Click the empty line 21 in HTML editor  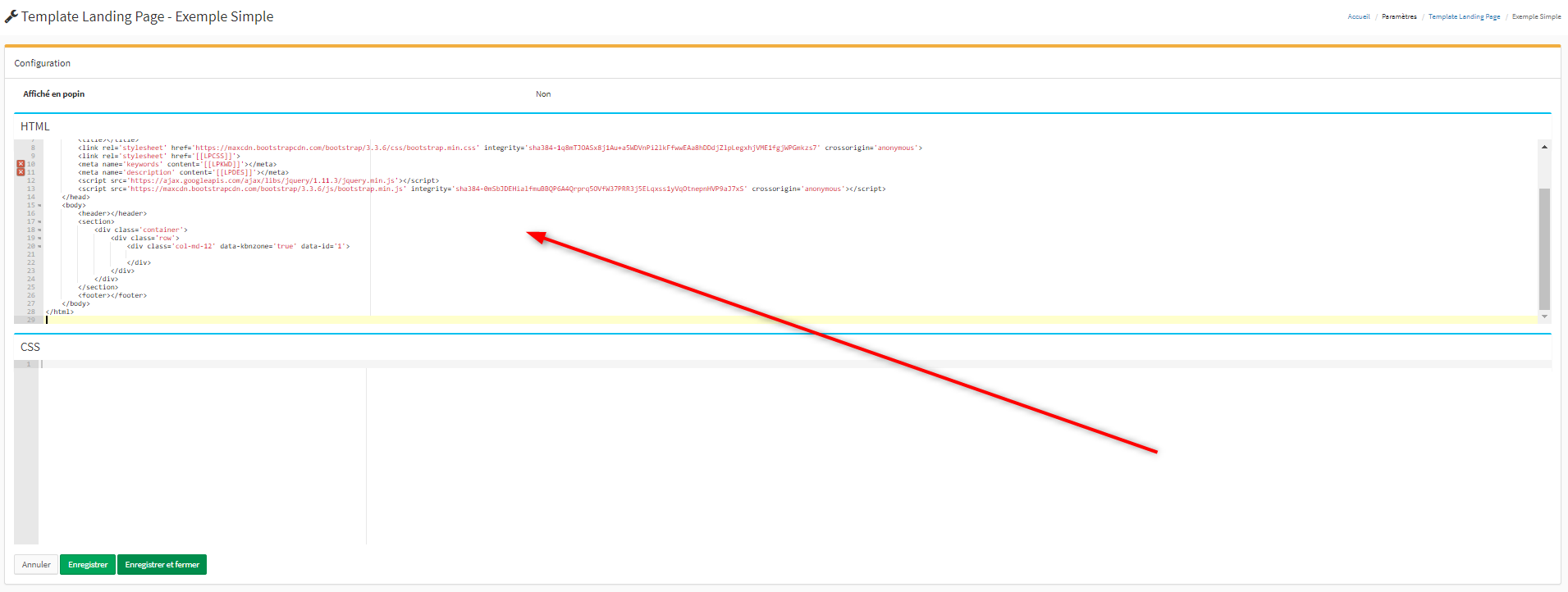(x=792, y=254)
